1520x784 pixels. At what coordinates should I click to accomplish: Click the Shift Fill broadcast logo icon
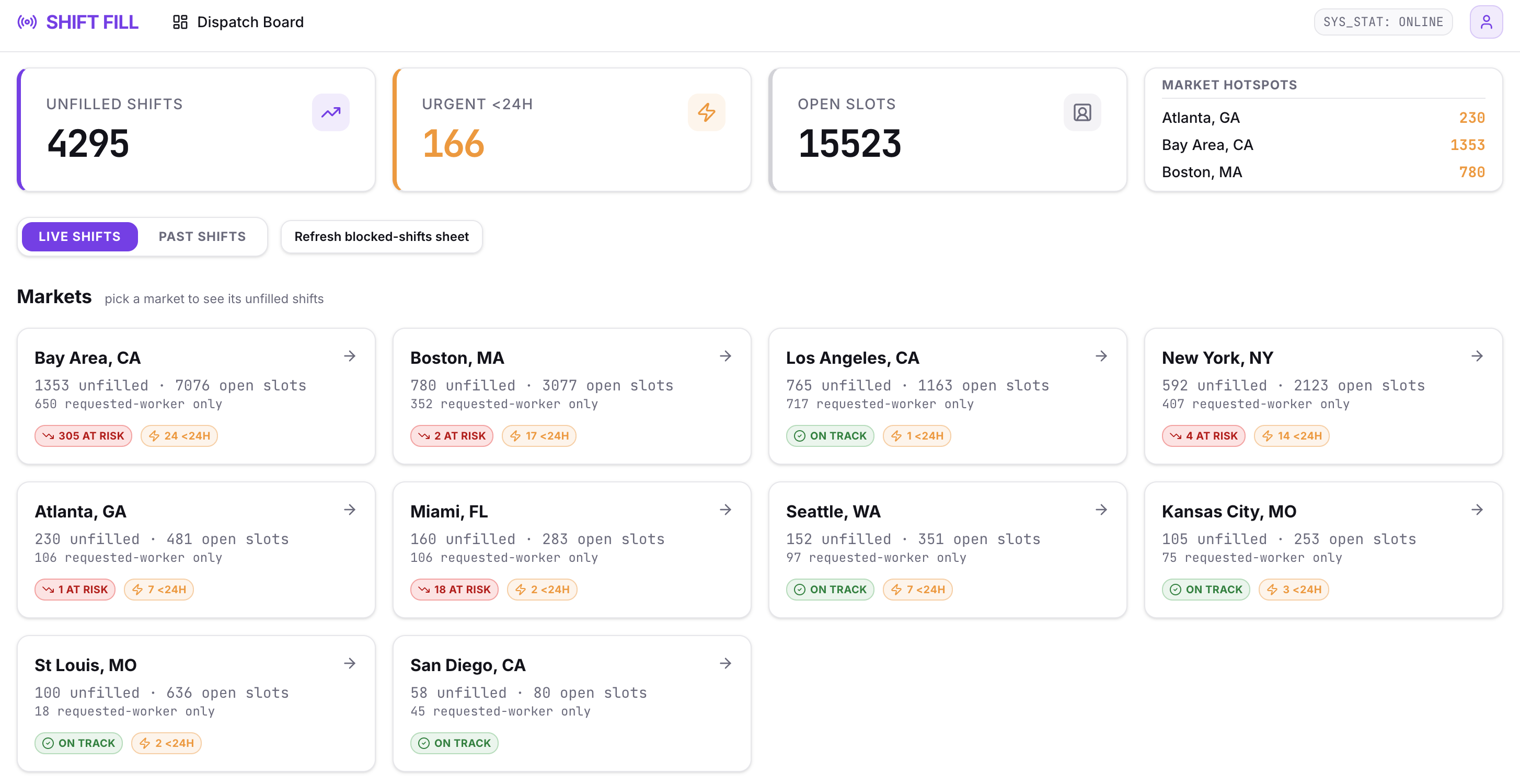27,22
